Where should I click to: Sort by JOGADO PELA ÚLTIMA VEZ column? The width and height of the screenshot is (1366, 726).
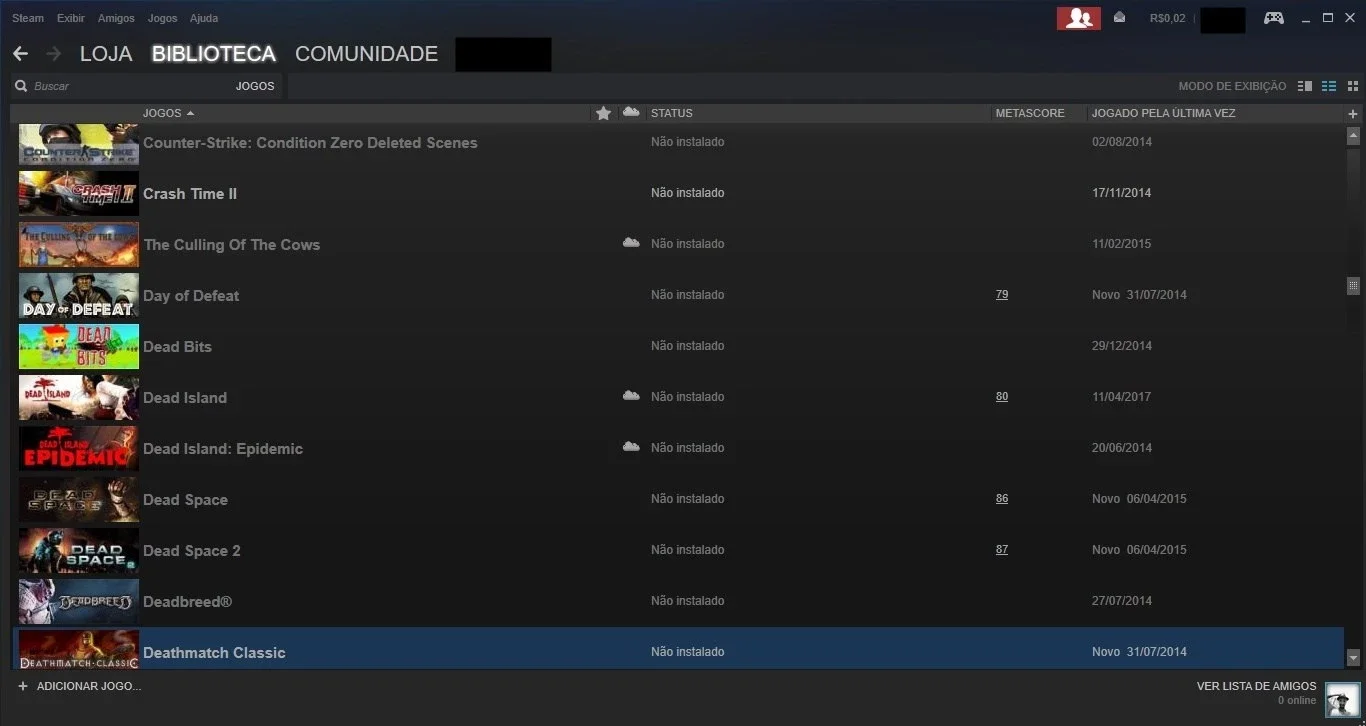pos(1164,113)
